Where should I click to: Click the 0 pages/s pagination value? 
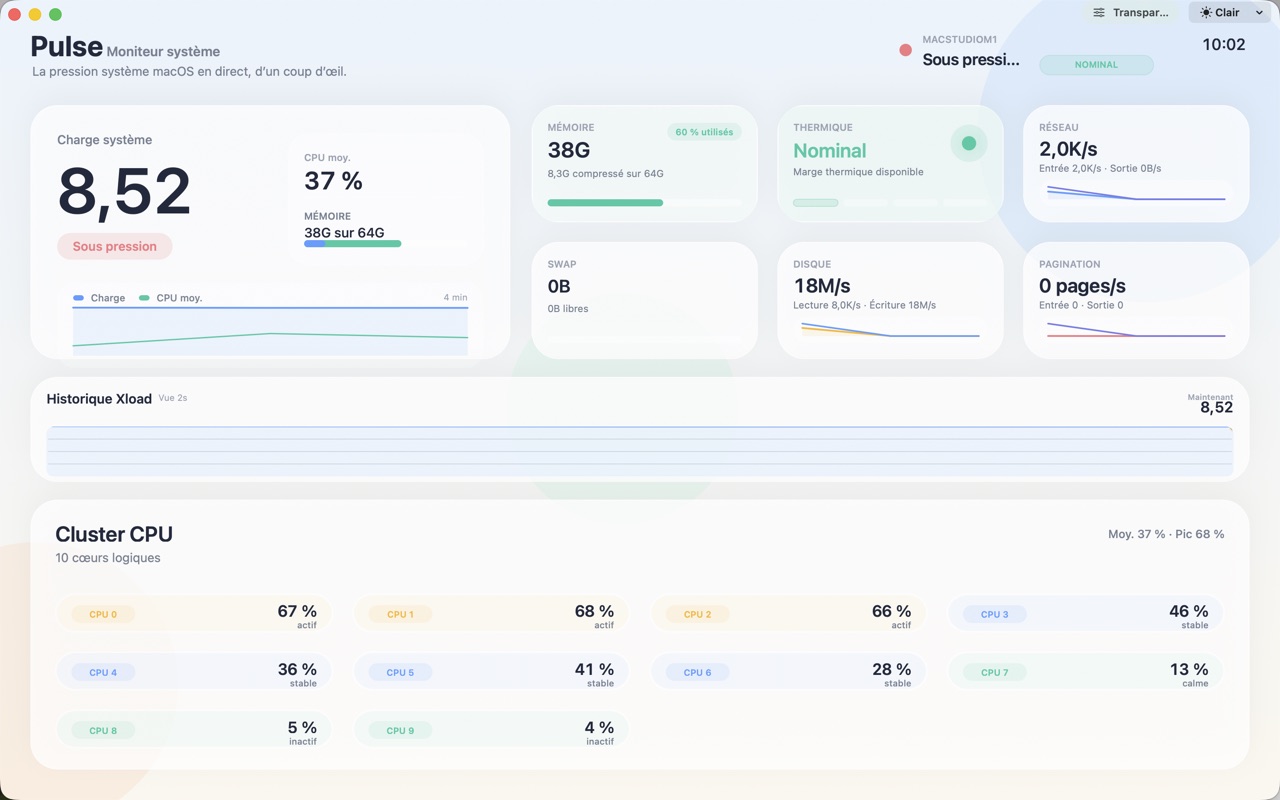1082,286
